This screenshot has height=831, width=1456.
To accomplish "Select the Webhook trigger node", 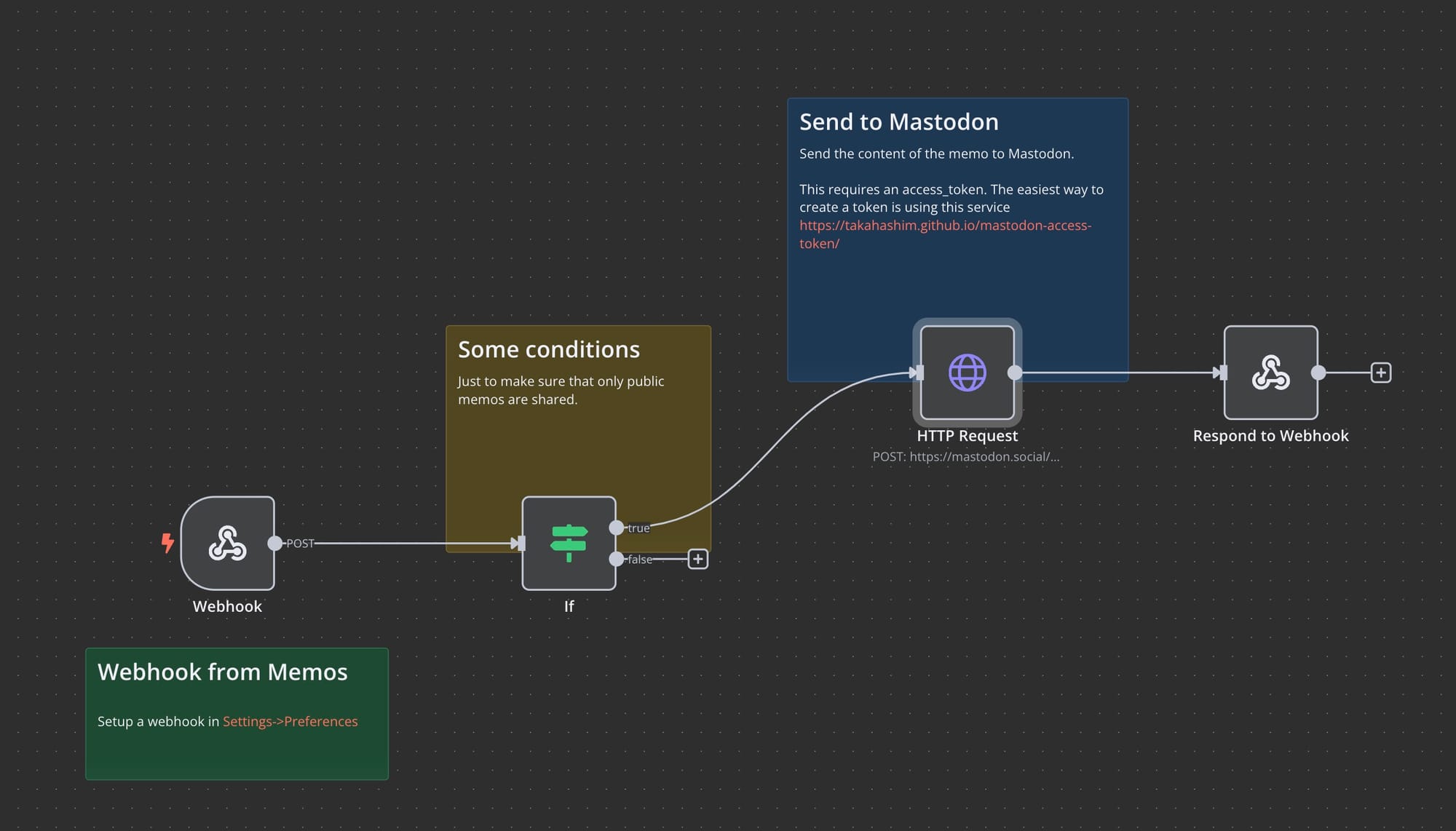I will point(227,543).
